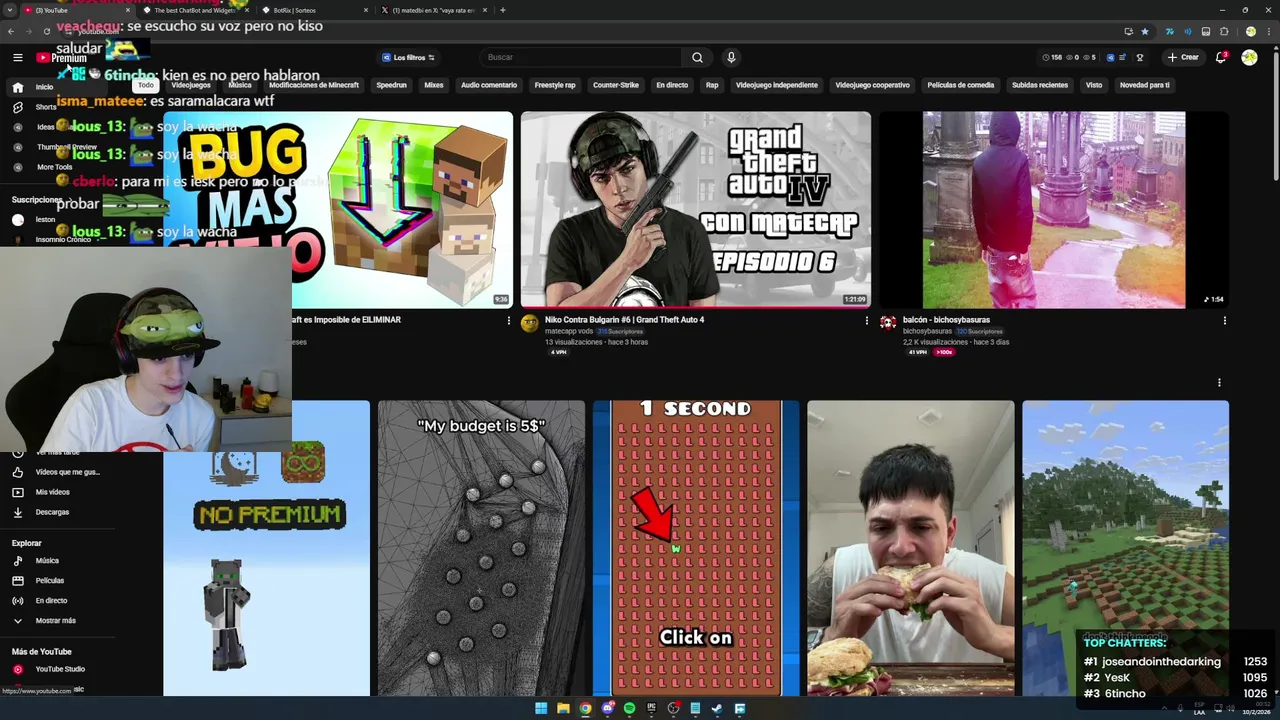Click the YouTube Premium logo
1280x720 pixels.
pyautogui.click(x=62, y=58)
